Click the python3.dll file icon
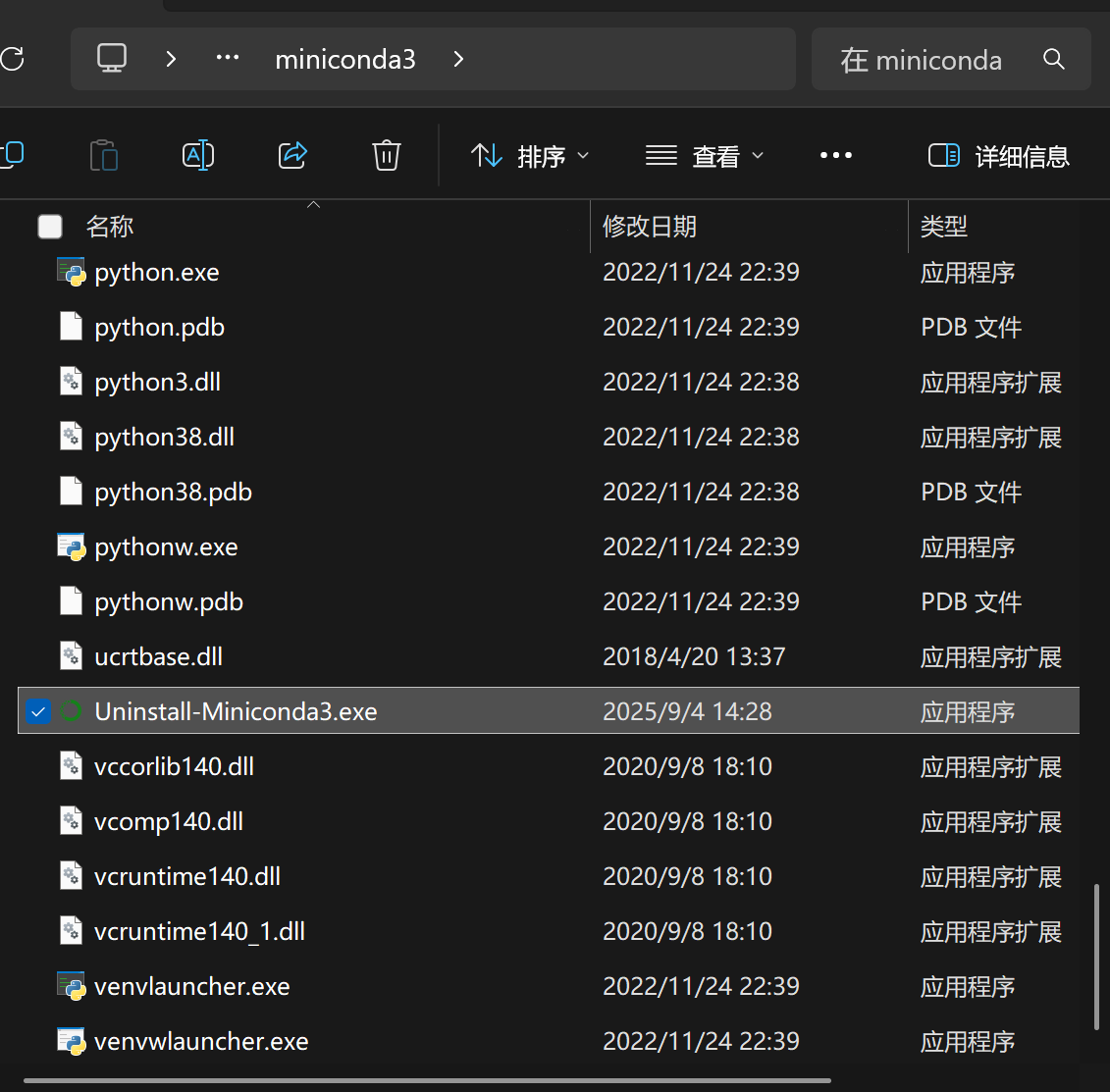This screenshot has width=1110, height=1092. click(x=72, y=381)
